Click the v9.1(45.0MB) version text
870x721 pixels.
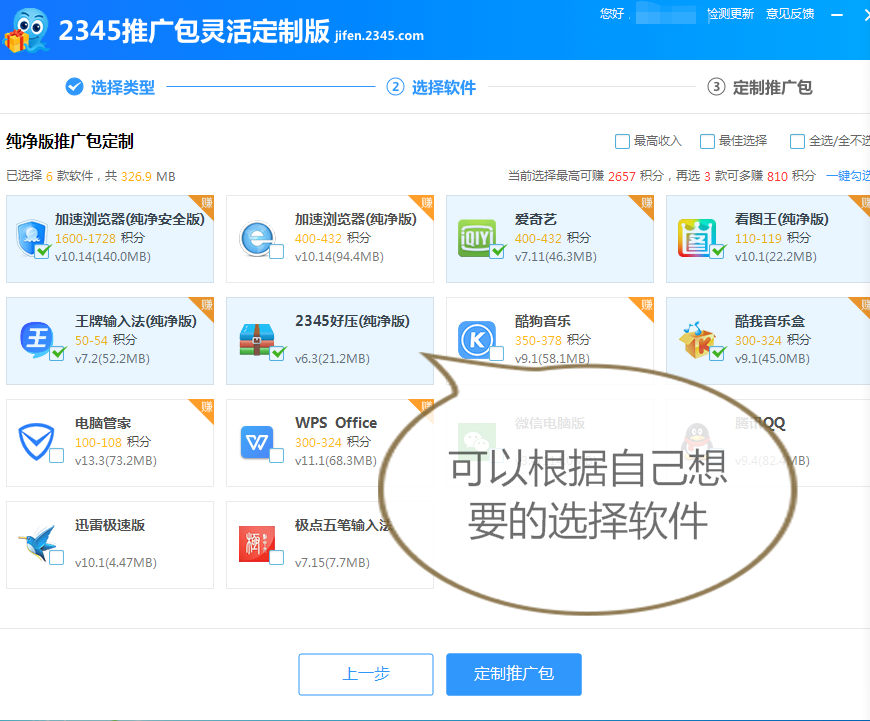pos(772,359)
